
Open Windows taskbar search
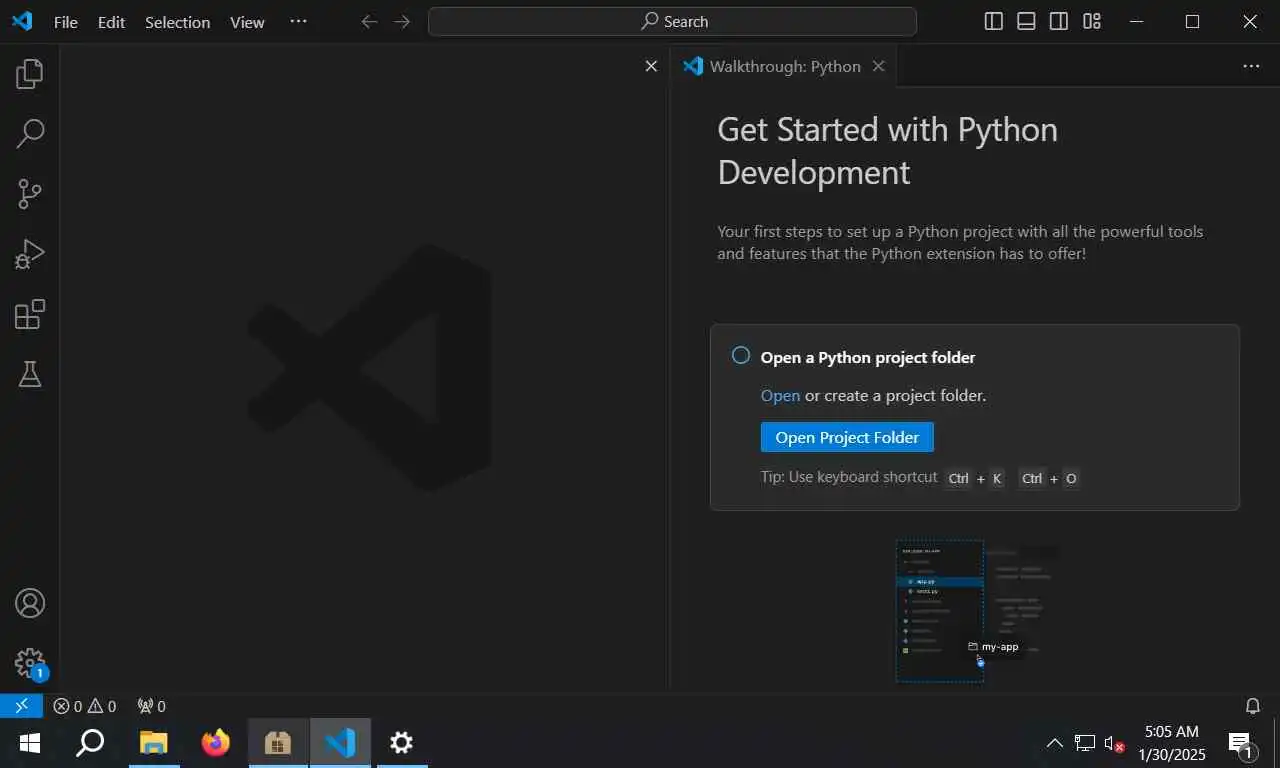[x=90, y=743]
